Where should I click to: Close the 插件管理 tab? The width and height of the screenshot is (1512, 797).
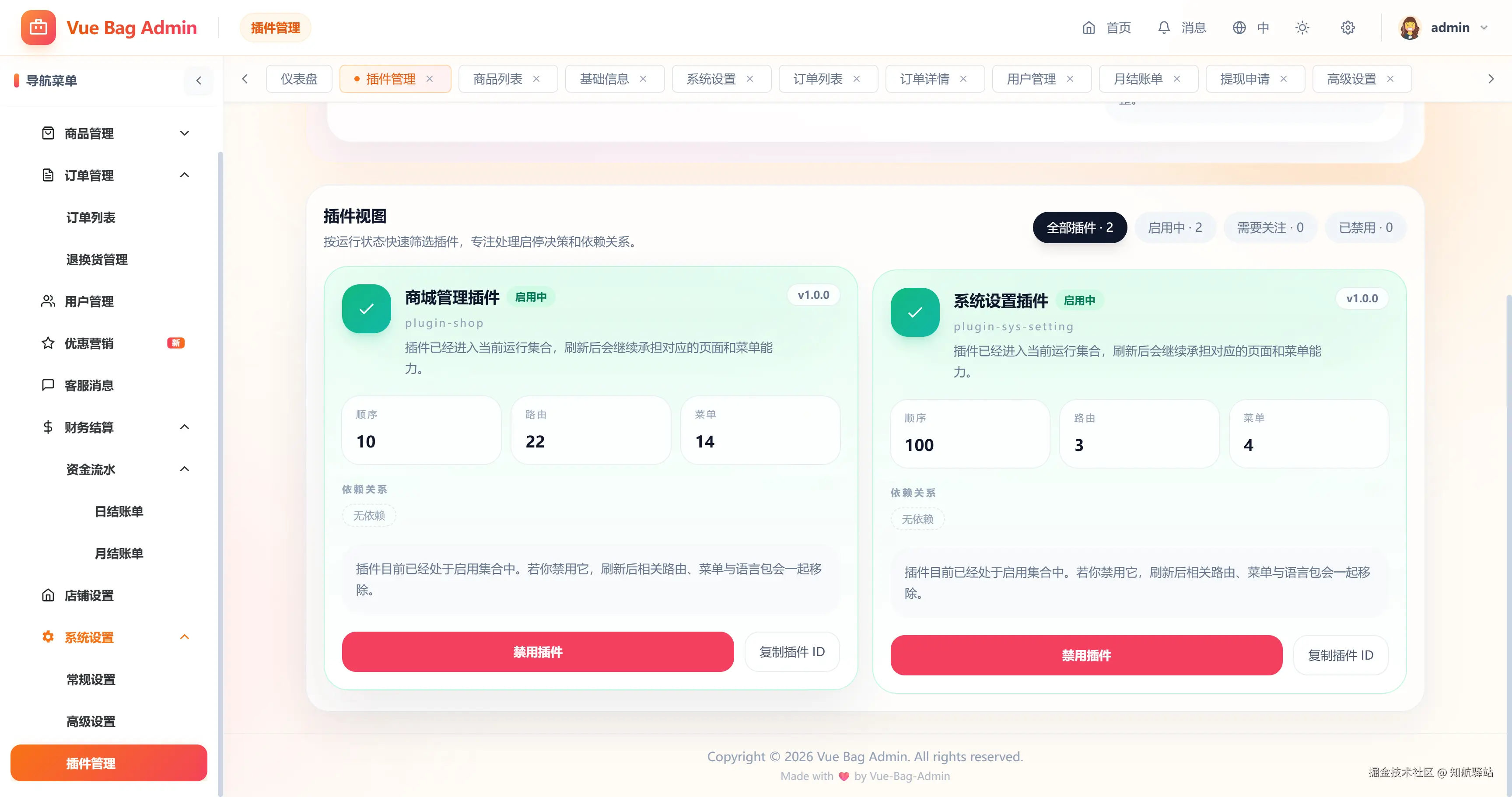click(429, 79)
